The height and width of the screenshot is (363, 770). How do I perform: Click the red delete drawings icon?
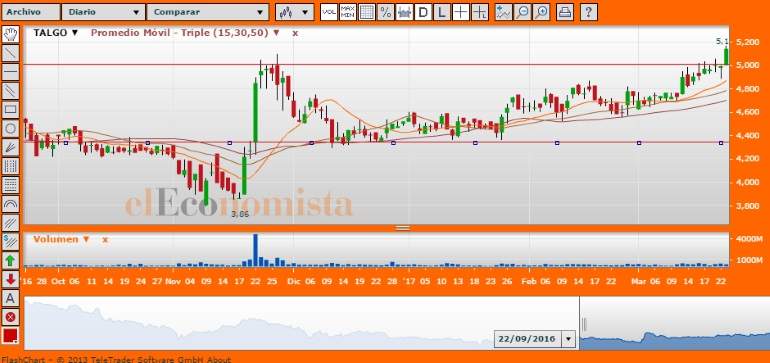pos(11,317)
